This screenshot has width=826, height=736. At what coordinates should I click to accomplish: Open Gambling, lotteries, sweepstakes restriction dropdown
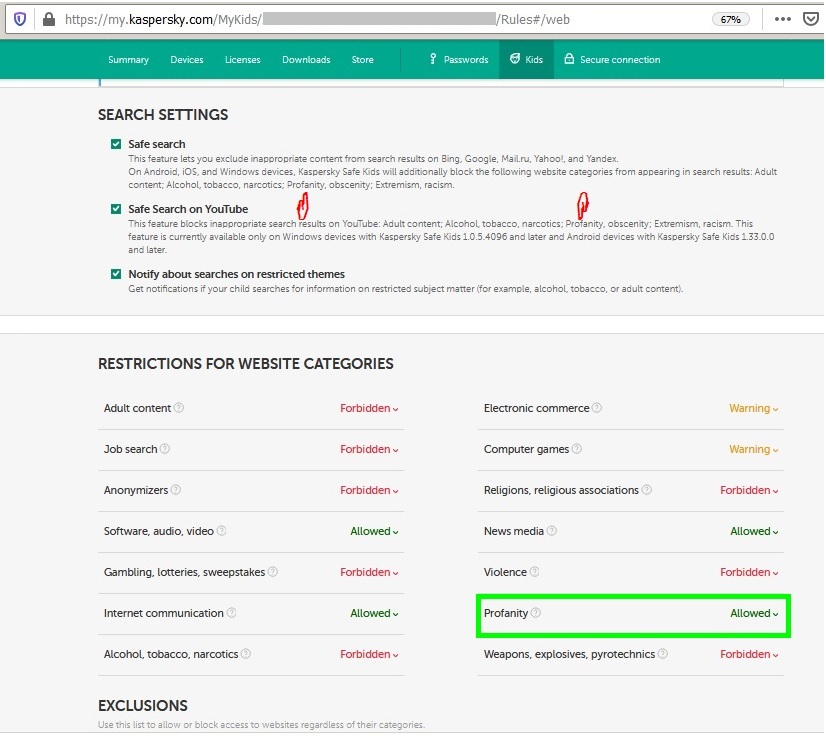[369, 572]
